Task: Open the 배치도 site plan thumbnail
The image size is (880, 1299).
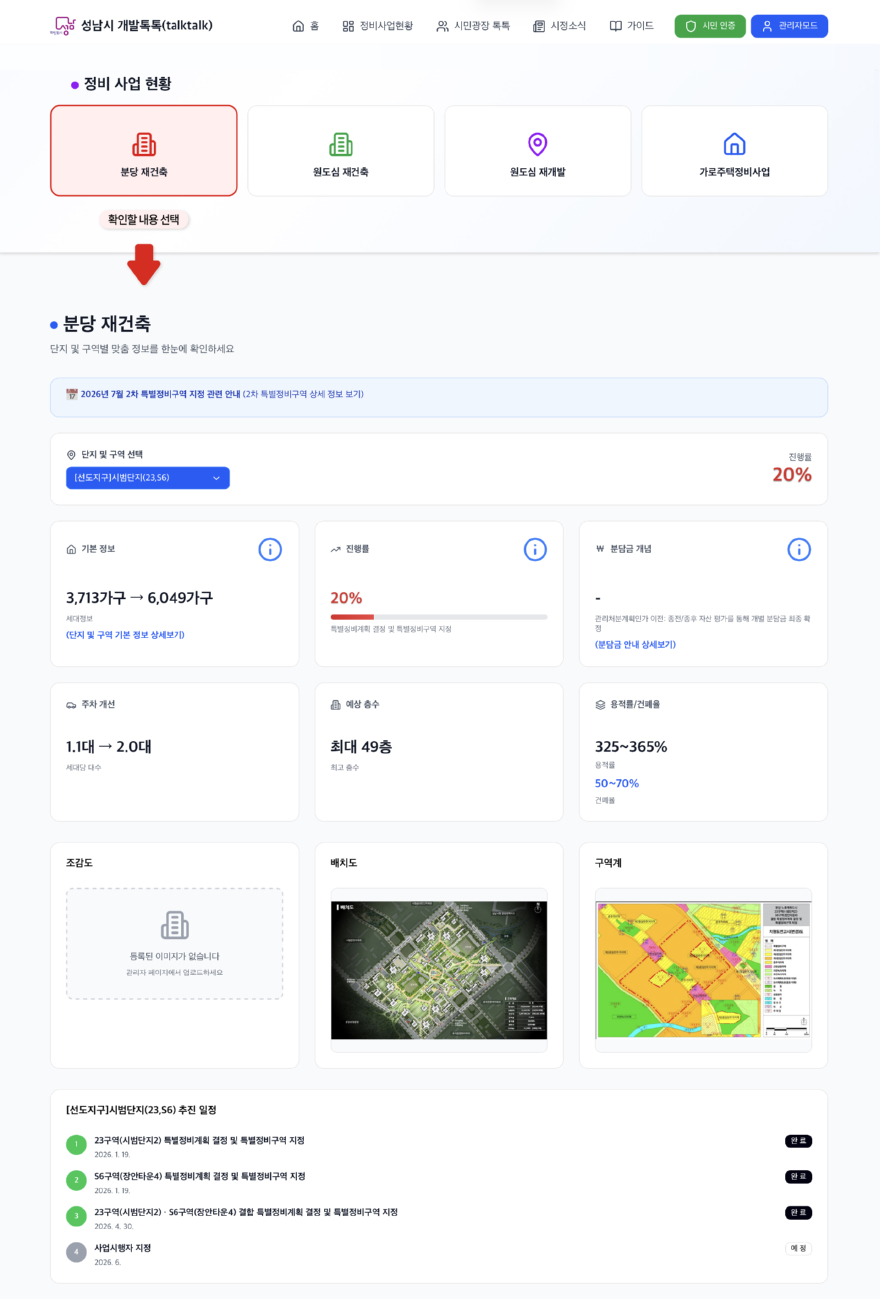Action: [439, 970]
